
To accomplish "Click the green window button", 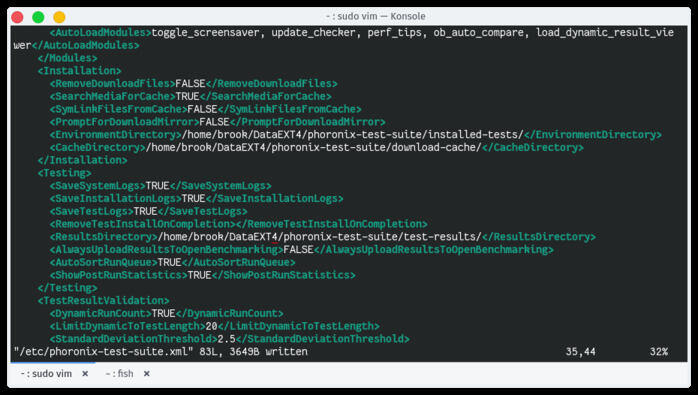I will pyautogui.click(x=38, y=17).
